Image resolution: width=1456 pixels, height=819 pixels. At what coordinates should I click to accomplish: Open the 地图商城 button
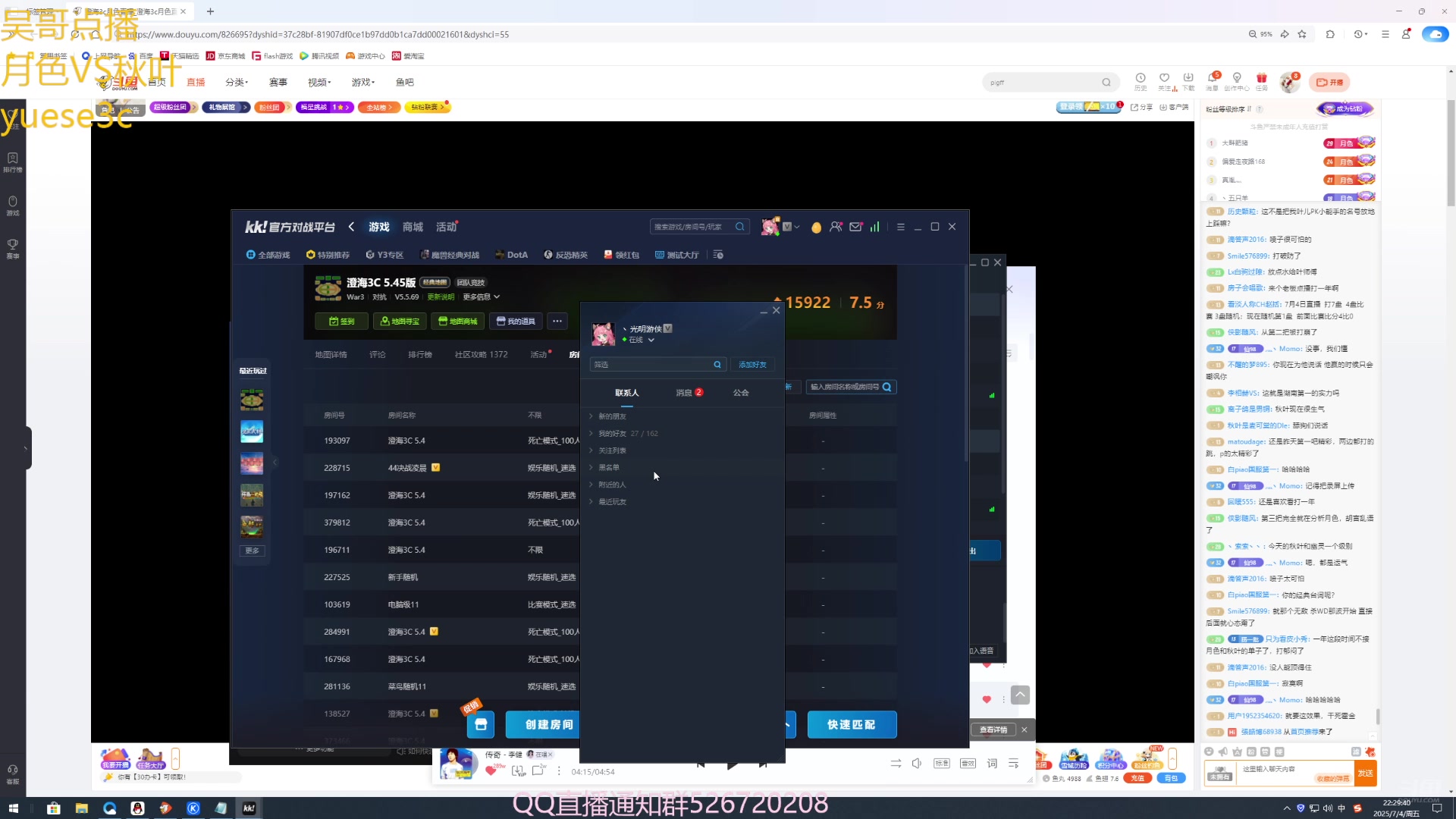click(x=457, y=322)
